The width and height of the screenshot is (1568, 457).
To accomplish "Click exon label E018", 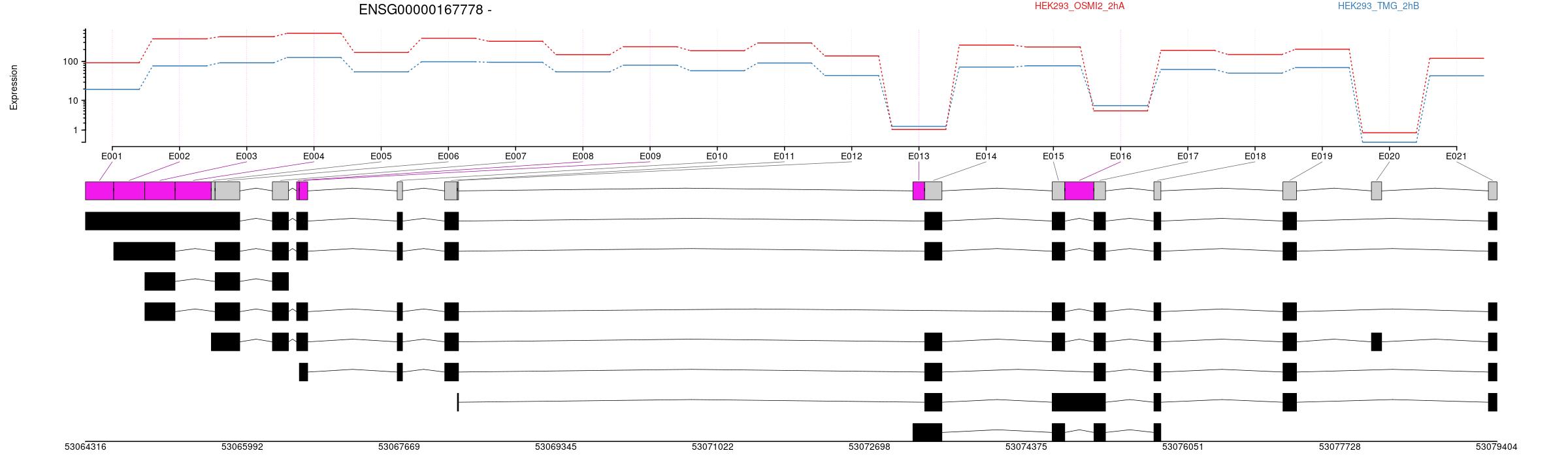I will tap(1255, 156).
